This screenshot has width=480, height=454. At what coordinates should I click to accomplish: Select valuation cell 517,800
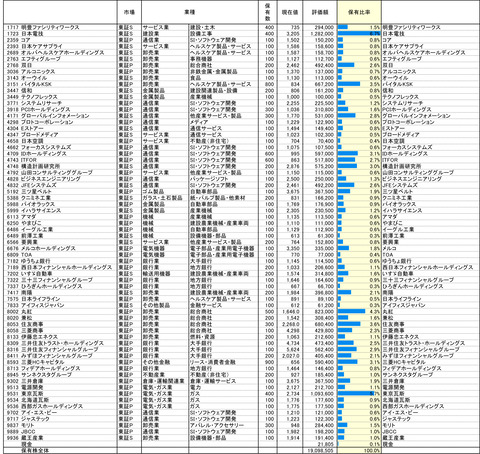click(320, 160)
